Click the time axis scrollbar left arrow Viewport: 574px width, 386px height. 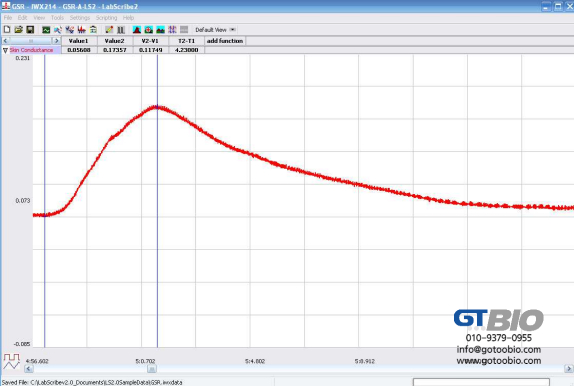pyautogui.click(x=29, y=369)
